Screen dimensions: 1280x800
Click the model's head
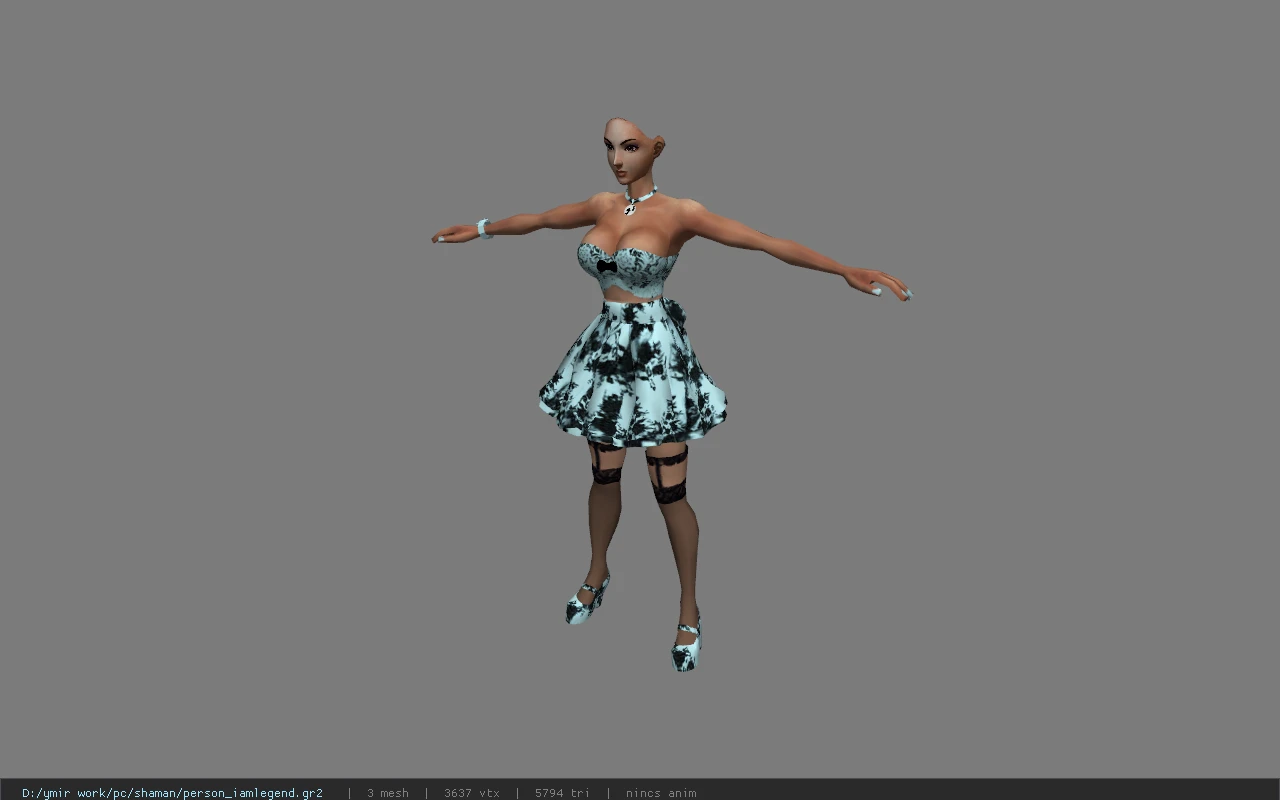633,150
